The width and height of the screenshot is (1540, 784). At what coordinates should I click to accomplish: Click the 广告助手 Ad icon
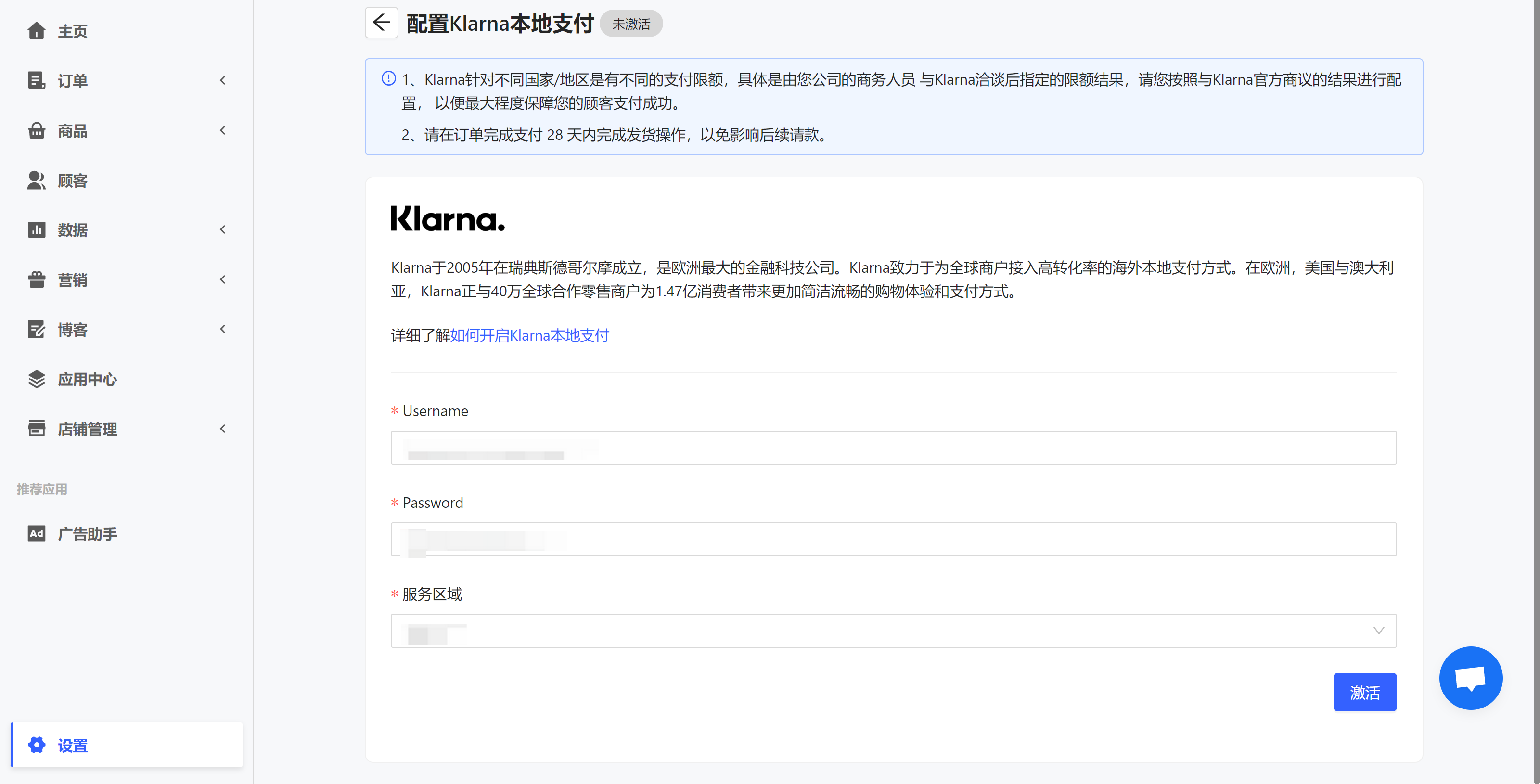point(37,533)
